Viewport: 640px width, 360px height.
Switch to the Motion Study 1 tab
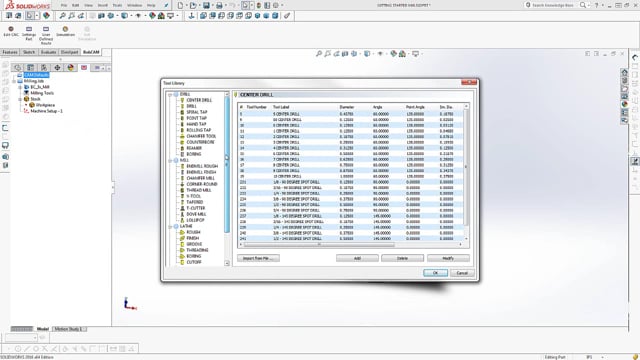[x=68, y=329]
